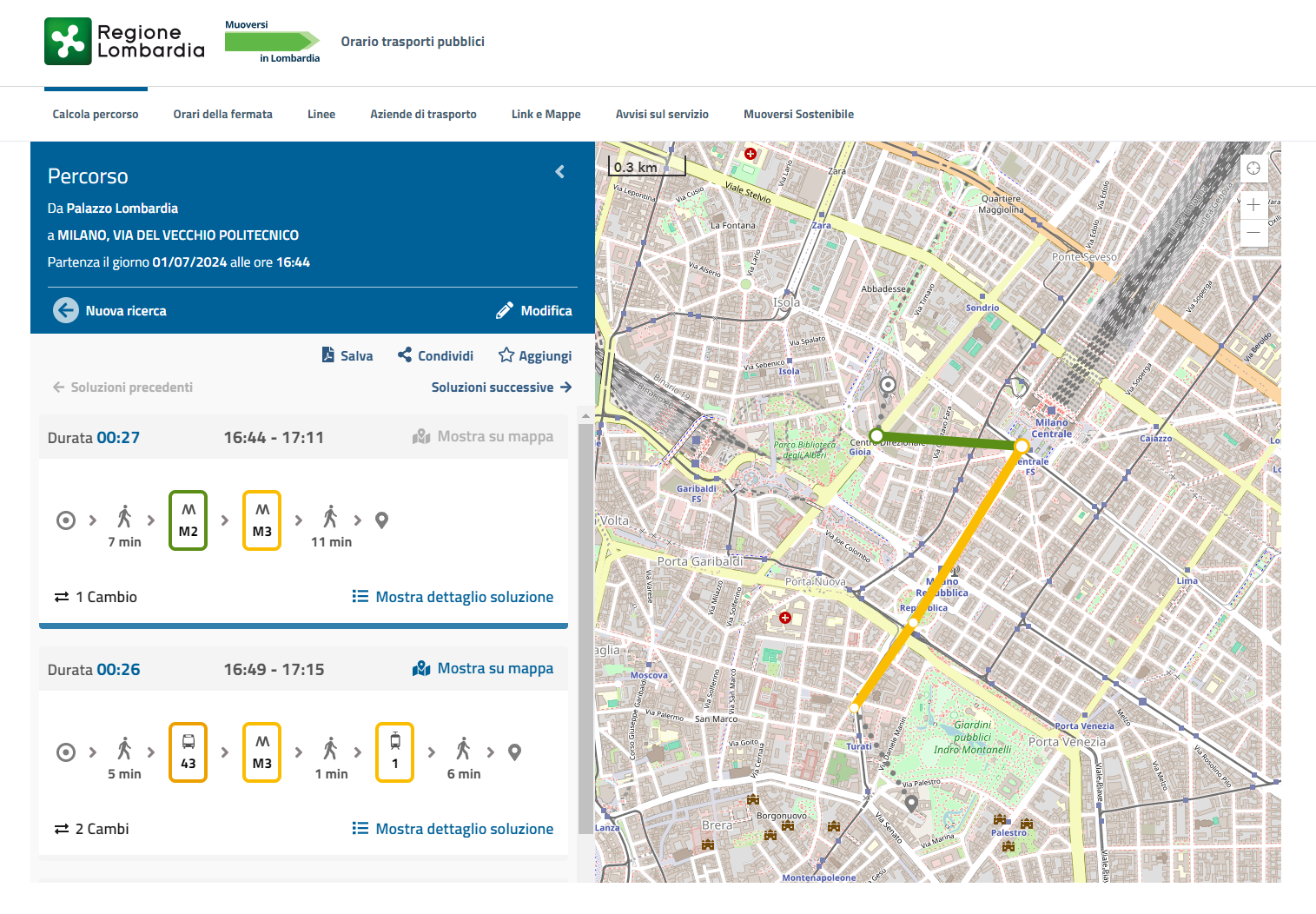
Task: Expand details of the 2 Cambi solution
Action: 453,829
